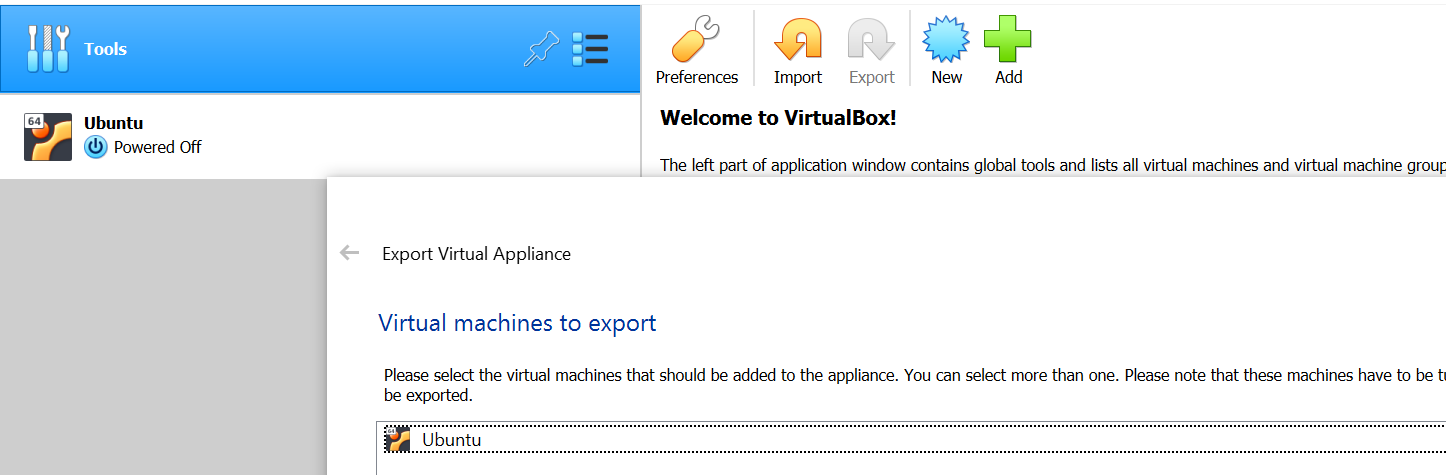The width and height of the screenshot is (1446, 475).
Task: Click the "Virtual machines to export" heading
Action: pyautogui.click(x=517, y=323)
